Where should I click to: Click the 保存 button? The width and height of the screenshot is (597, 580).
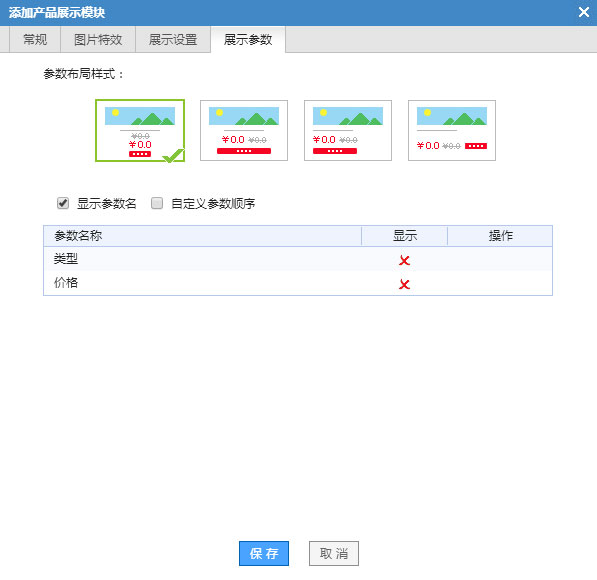click(x=264, y=553)
